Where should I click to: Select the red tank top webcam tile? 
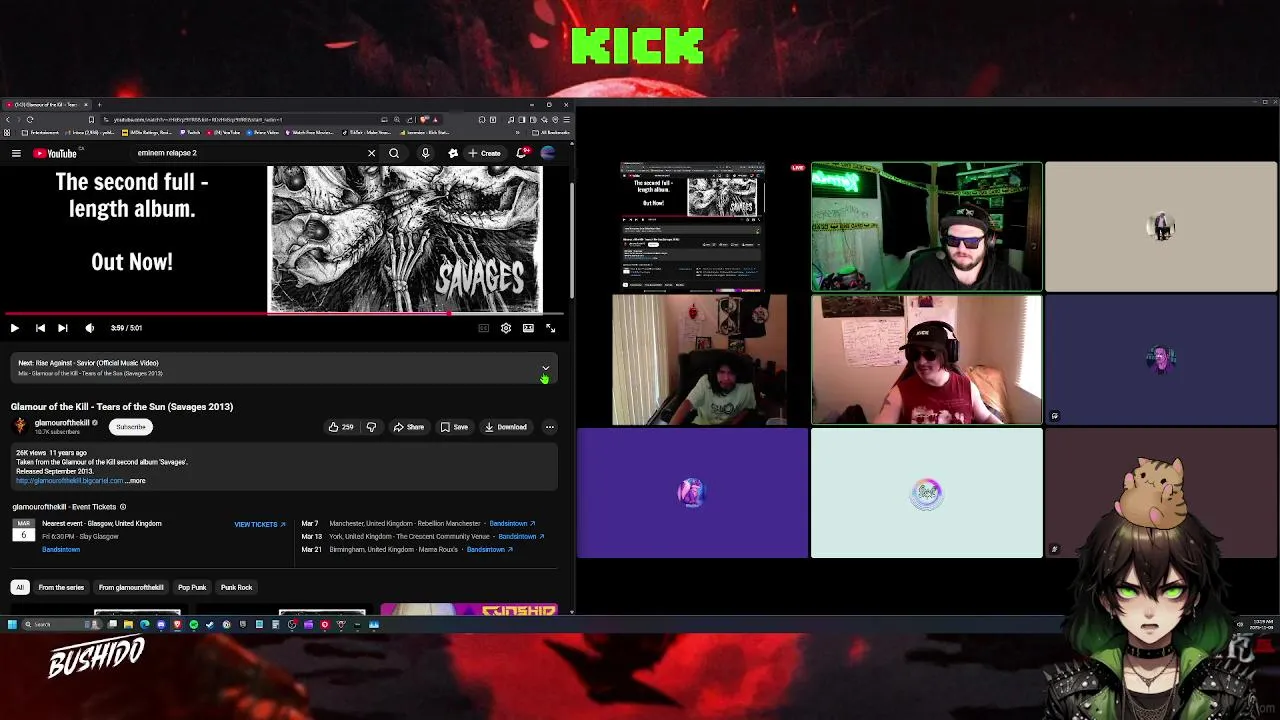click(x=926, y=359)
